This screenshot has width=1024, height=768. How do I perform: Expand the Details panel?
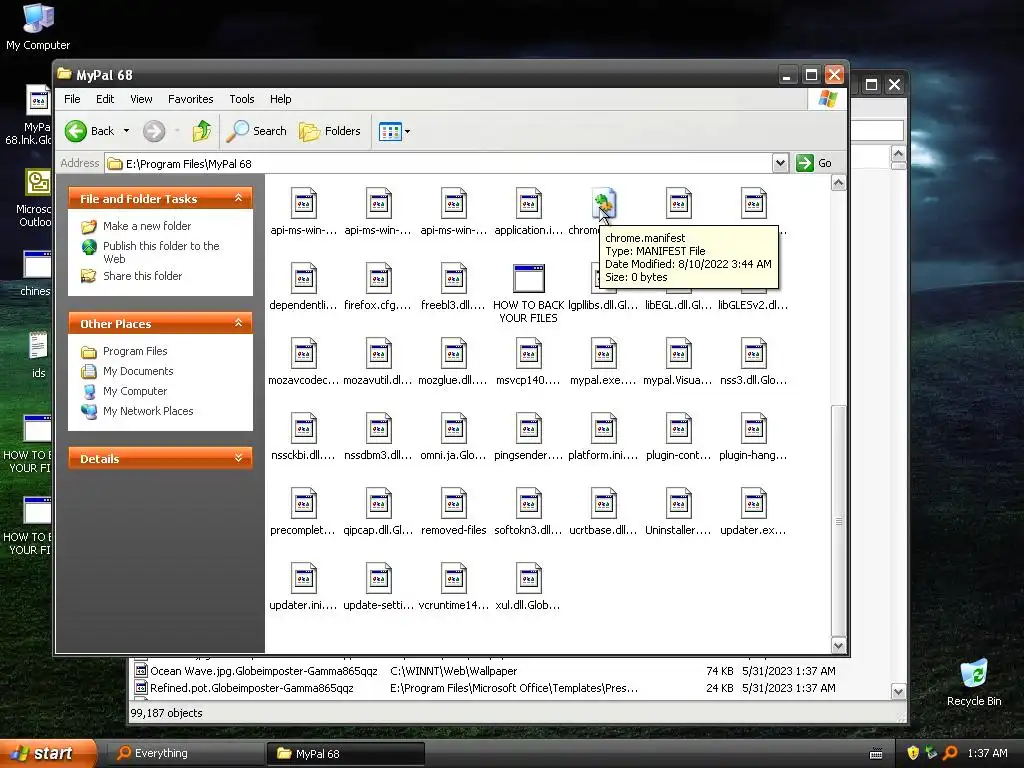tap(238, 458)
